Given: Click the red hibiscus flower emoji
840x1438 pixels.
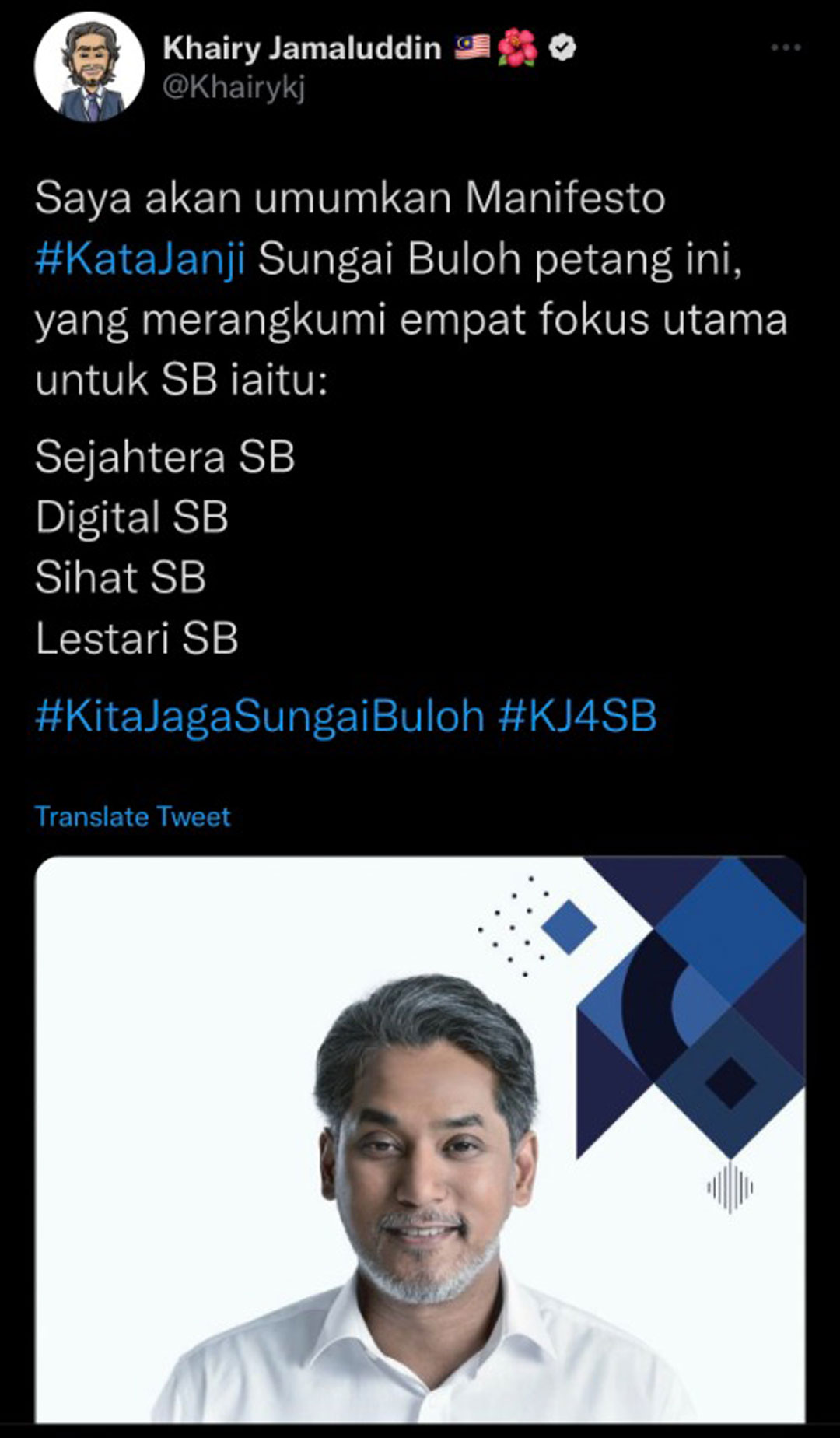Looking at the screenshot, I should (x=517, y=47).
